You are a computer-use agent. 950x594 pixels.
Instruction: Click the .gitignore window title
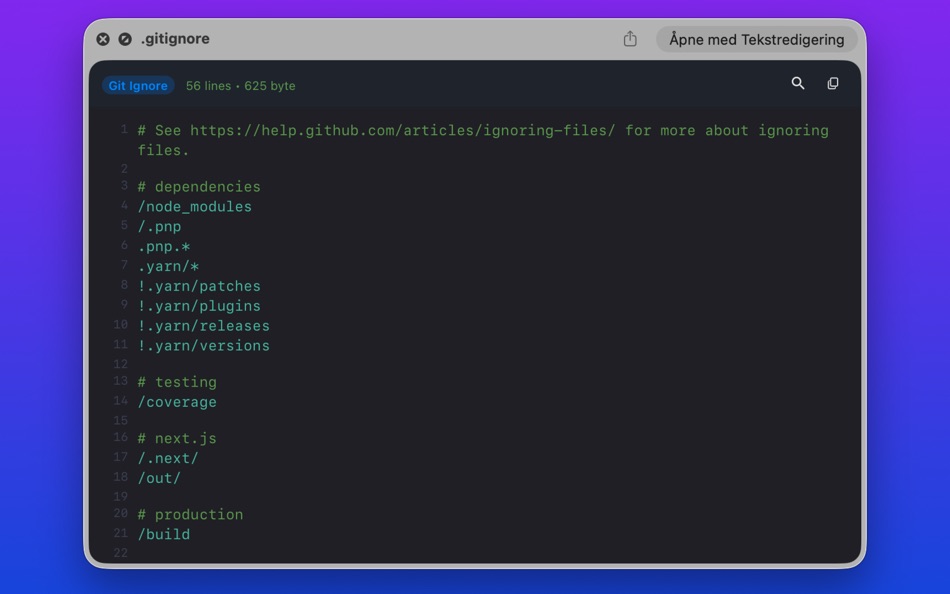(175, 39)
